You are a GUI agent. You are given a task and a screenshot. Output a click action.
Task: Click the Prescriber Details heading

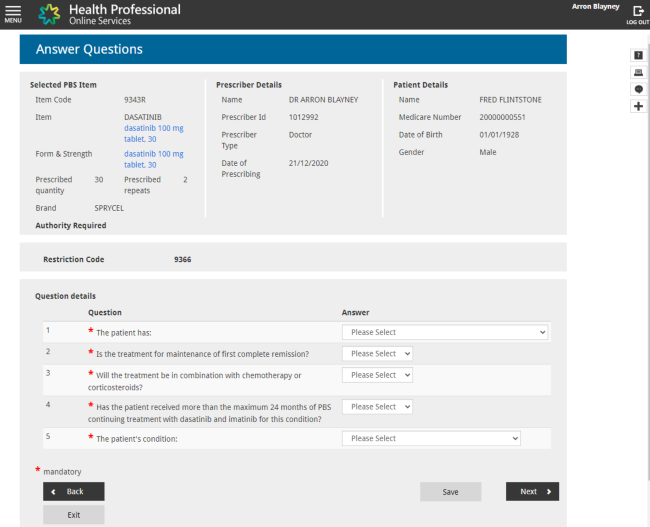249,85
